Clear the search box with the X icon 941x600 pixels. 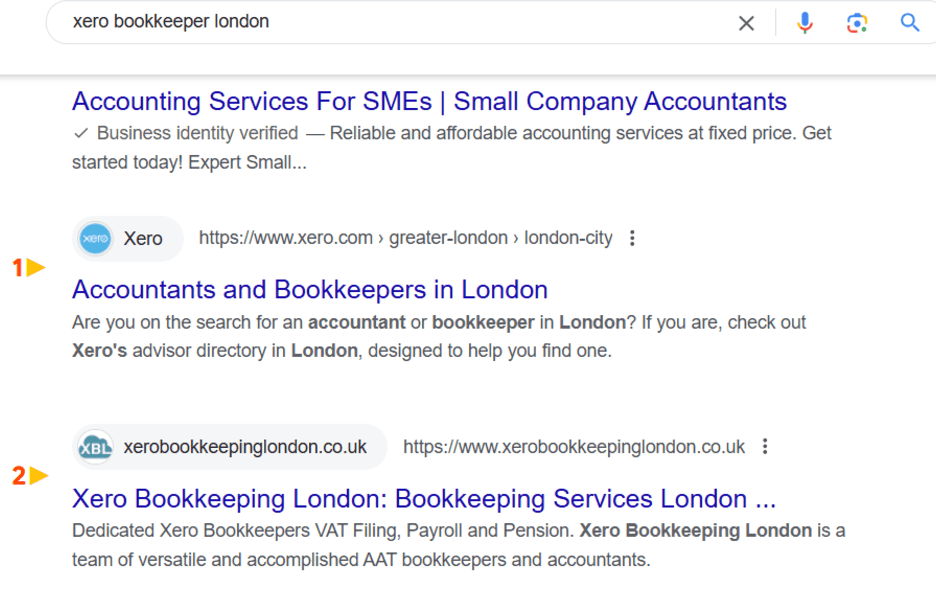point(746,22)
